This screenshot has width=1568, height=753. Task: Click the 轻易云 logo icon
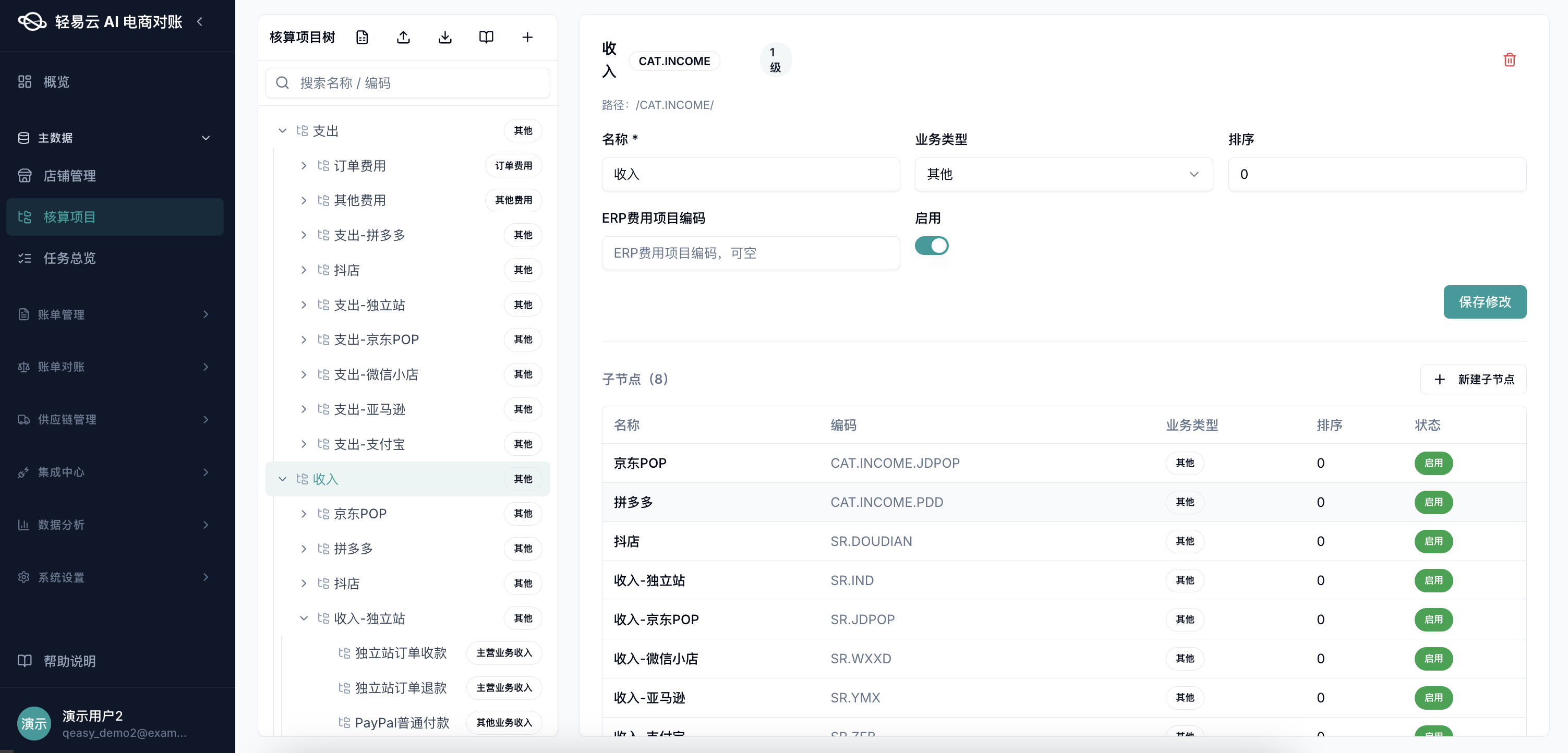pos(32,22)
